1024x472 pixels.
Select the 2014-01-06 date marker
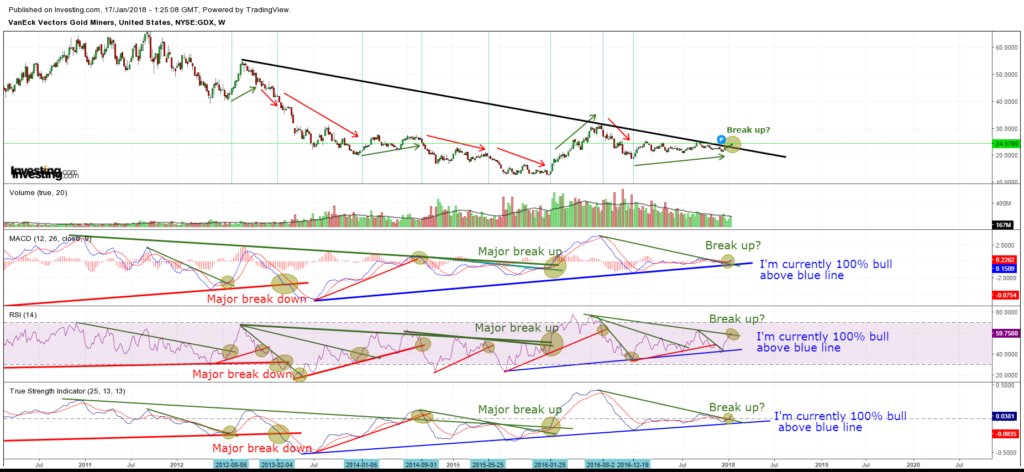click(362, 464)
